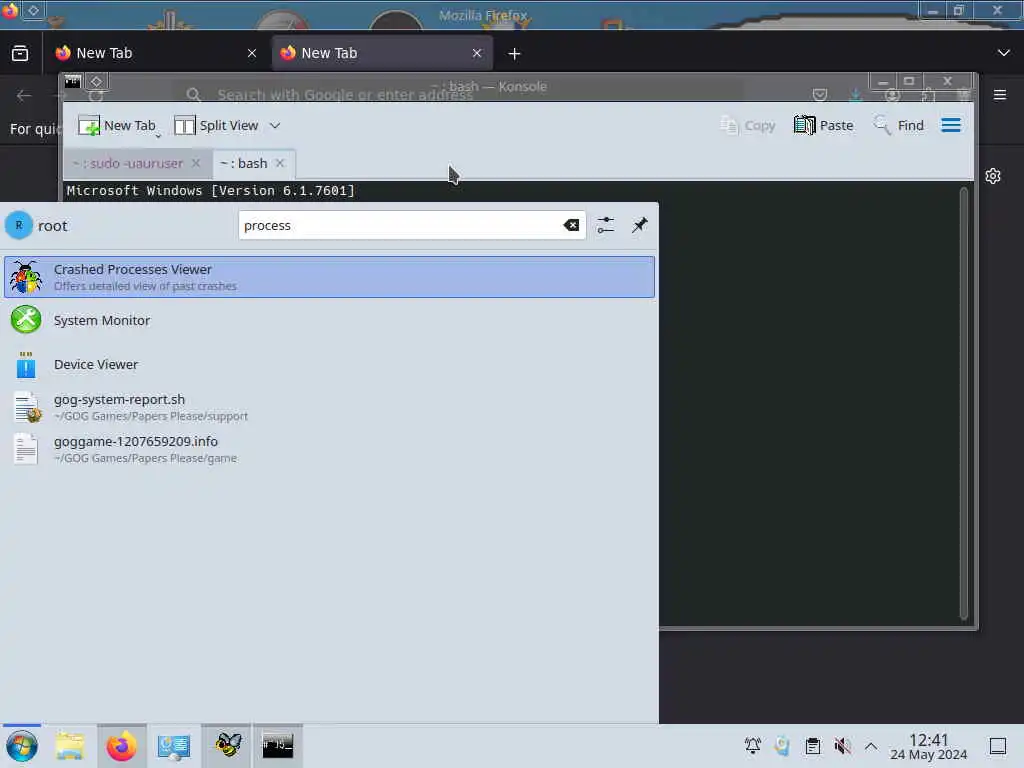Open new tab in Konsole

pyautogui.click(x=116, y=125)
